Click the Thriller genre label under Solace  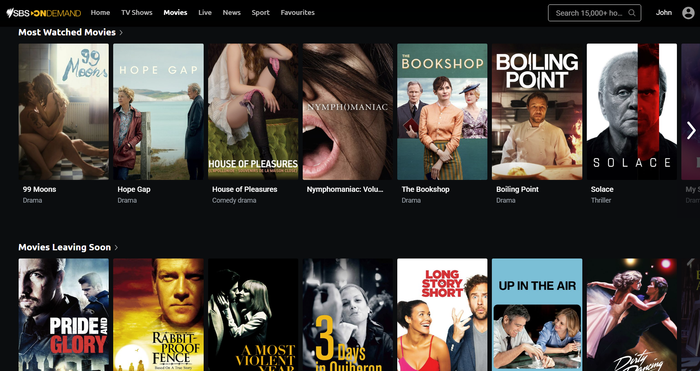(x=601, y=200)
